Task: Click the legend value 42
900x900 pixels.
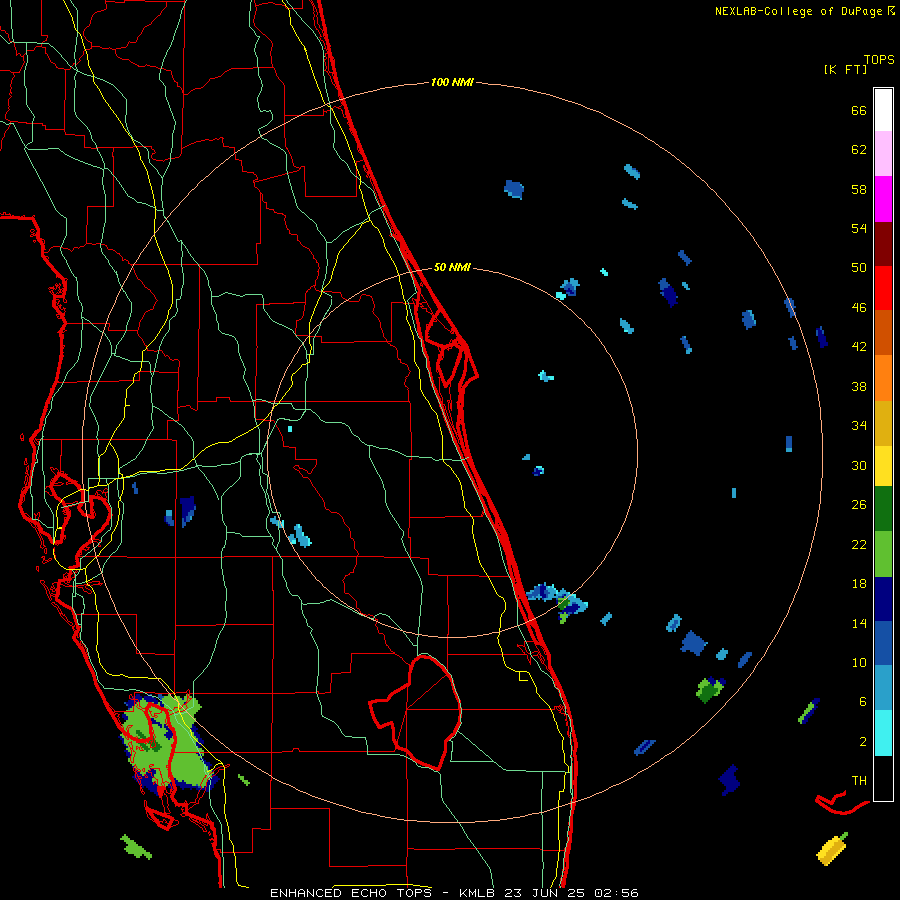Action: pos(859,347)
